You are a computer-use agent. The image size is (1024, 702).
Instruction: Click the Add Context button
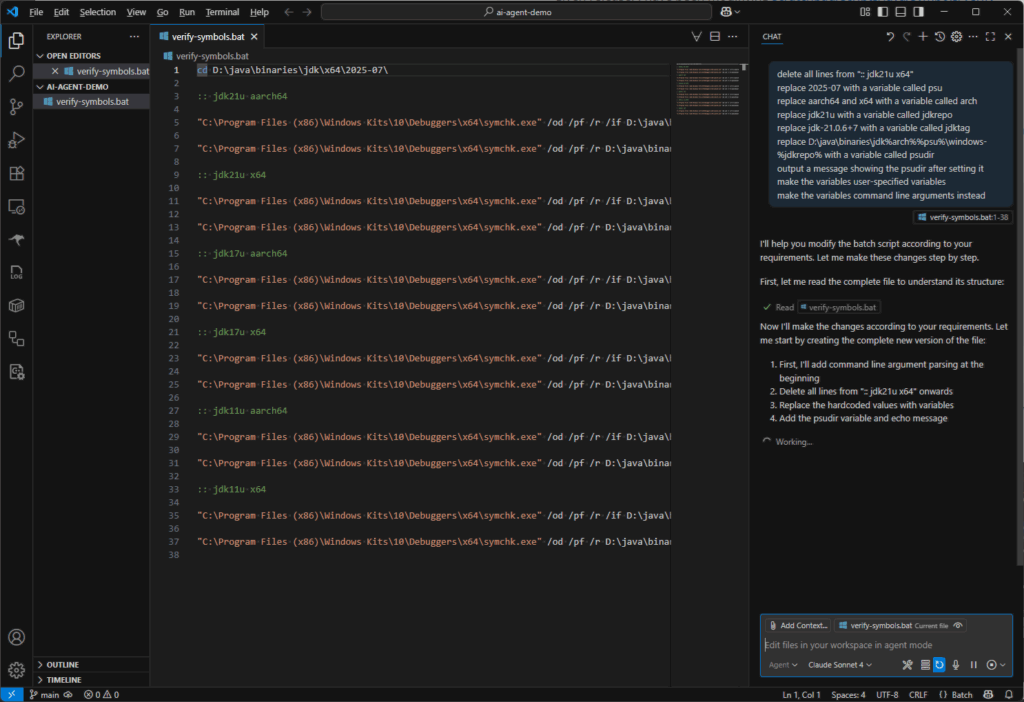coord(798,626)
